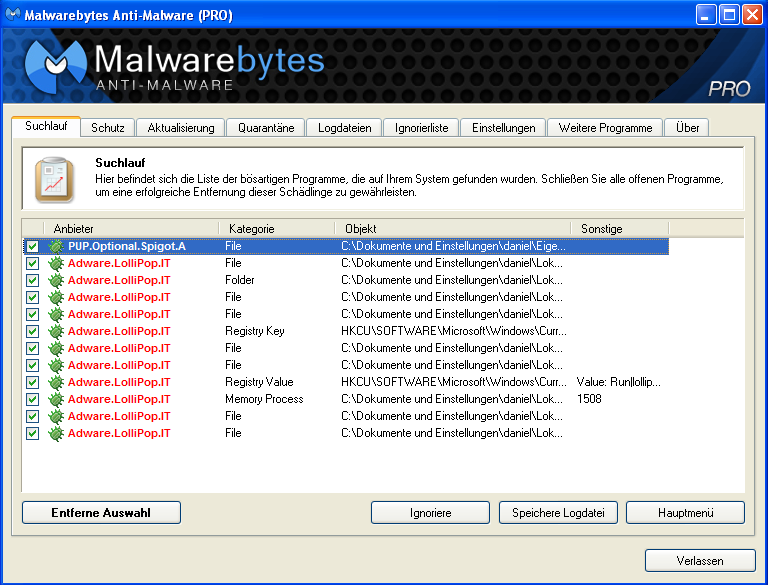Click the bug icon beside PUP.Optional.Spigot.A

pos(56,246)
